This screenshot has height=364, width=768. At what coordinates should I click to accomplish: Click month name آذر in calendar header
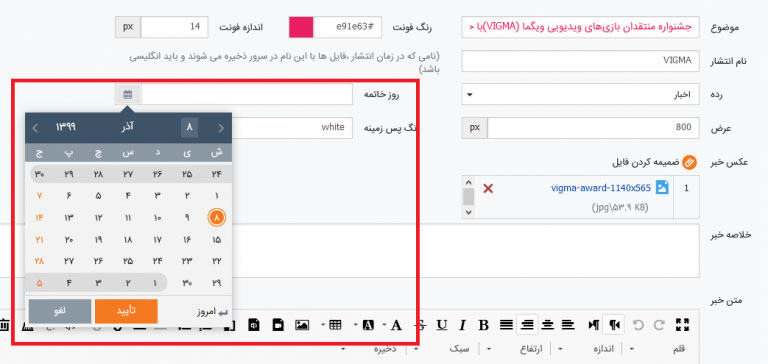click(x=128, y=127)
